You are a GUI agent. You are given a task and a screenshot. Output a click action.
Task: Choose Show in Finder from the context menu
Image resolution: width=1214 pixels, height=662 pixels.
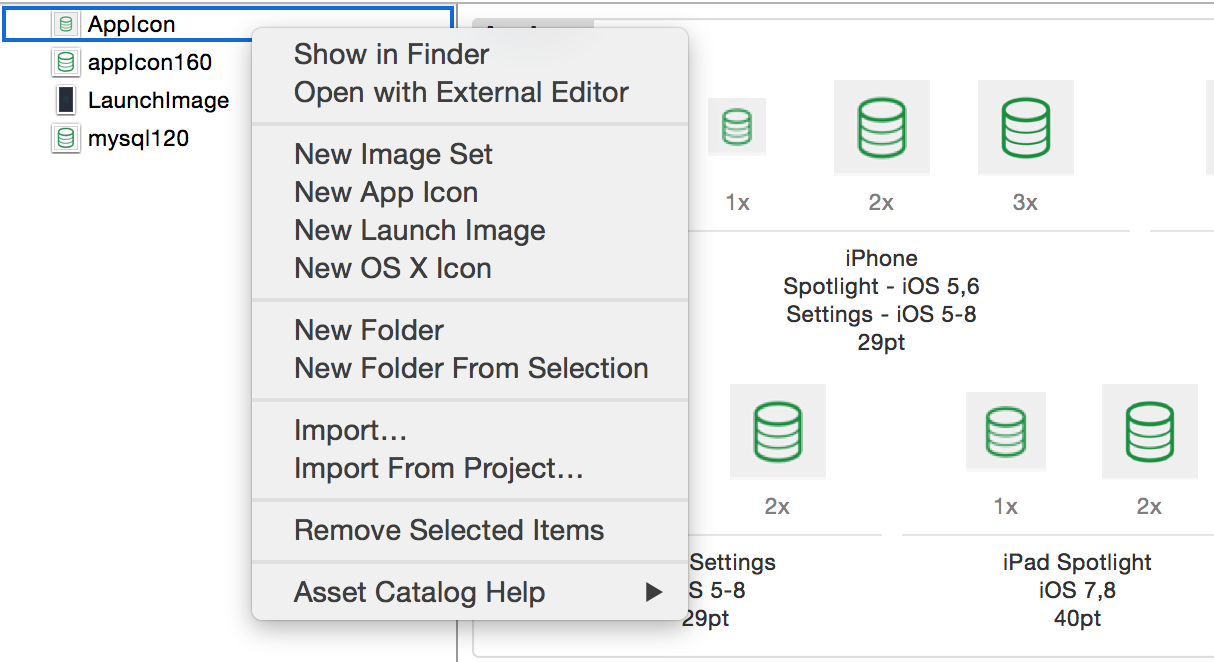[391, 54]
